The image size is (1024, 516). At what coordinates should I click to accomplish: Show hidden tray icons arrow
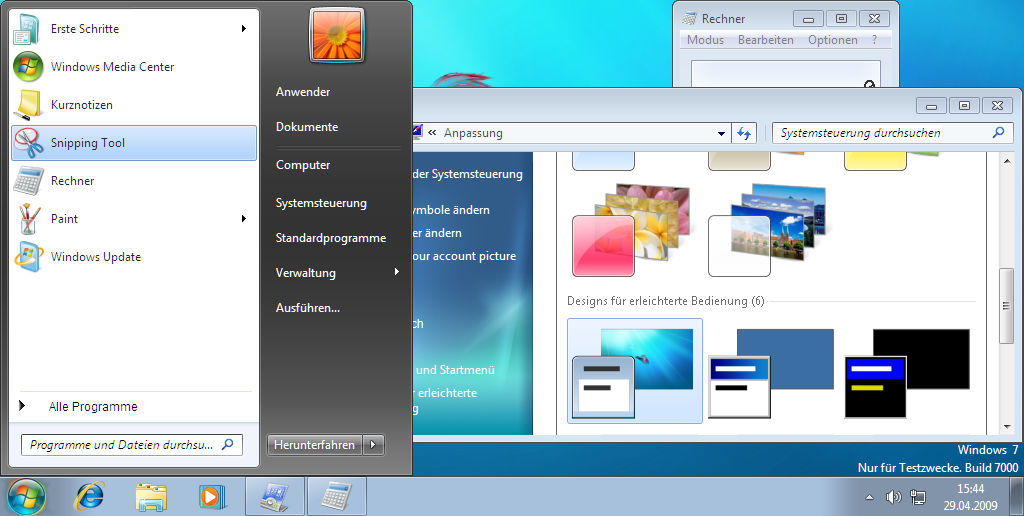point(869,498)
